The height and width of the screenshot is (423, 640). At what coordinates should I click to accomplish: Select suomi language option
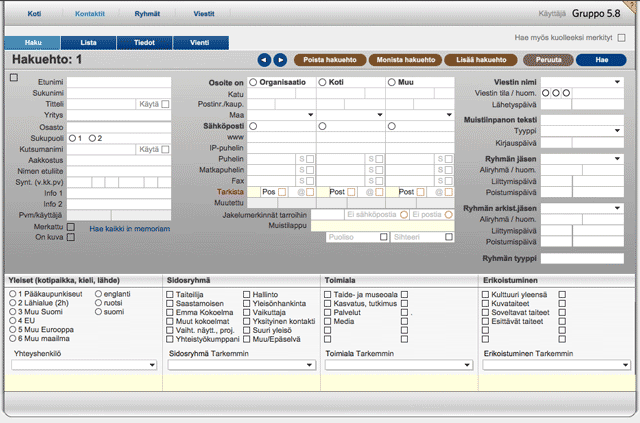point(98,312)
